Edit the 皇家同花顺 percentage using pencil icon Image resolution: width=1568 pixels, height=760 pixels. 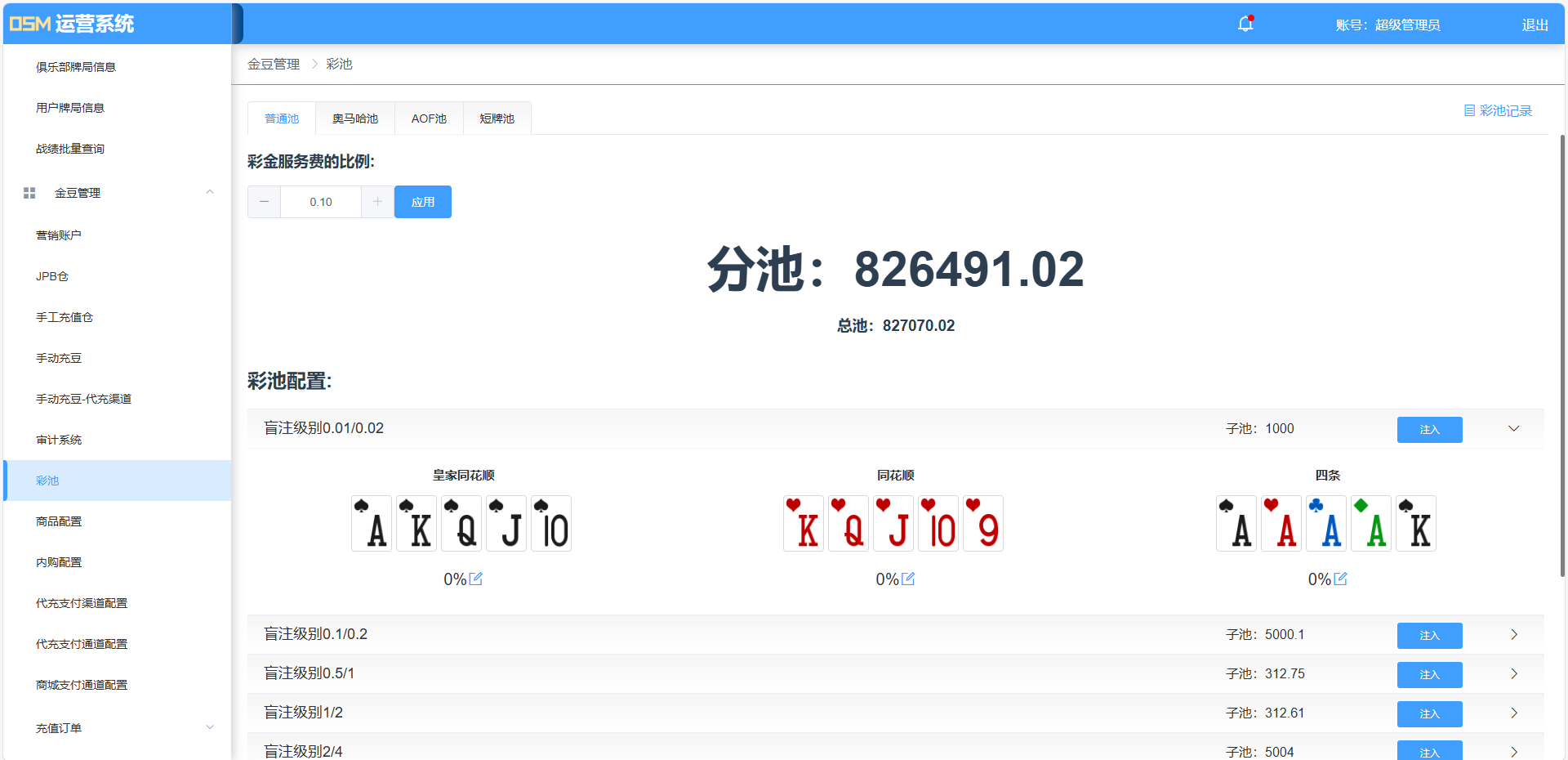tap(477, 579)
